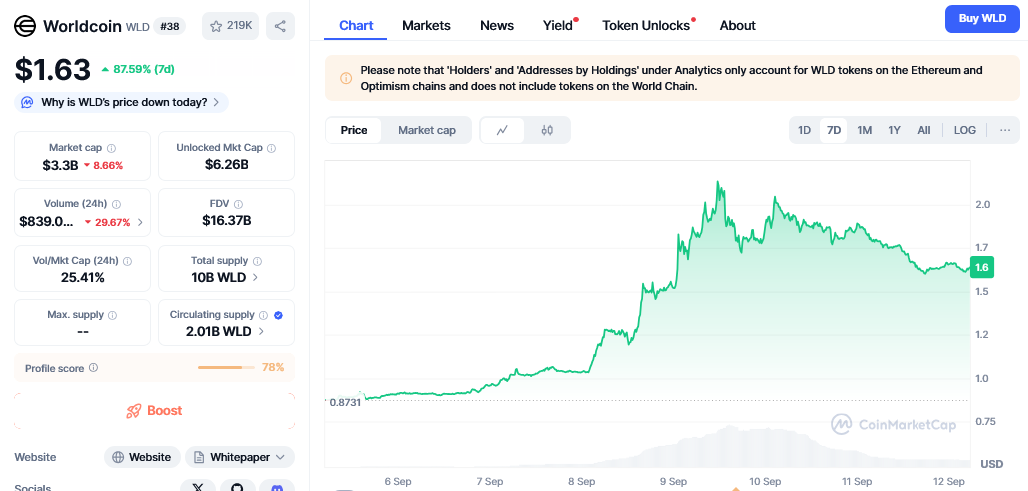This screenshot has width=1028, height=491.
Task: Click the 78% profile score value
Action: coord(273,367)
